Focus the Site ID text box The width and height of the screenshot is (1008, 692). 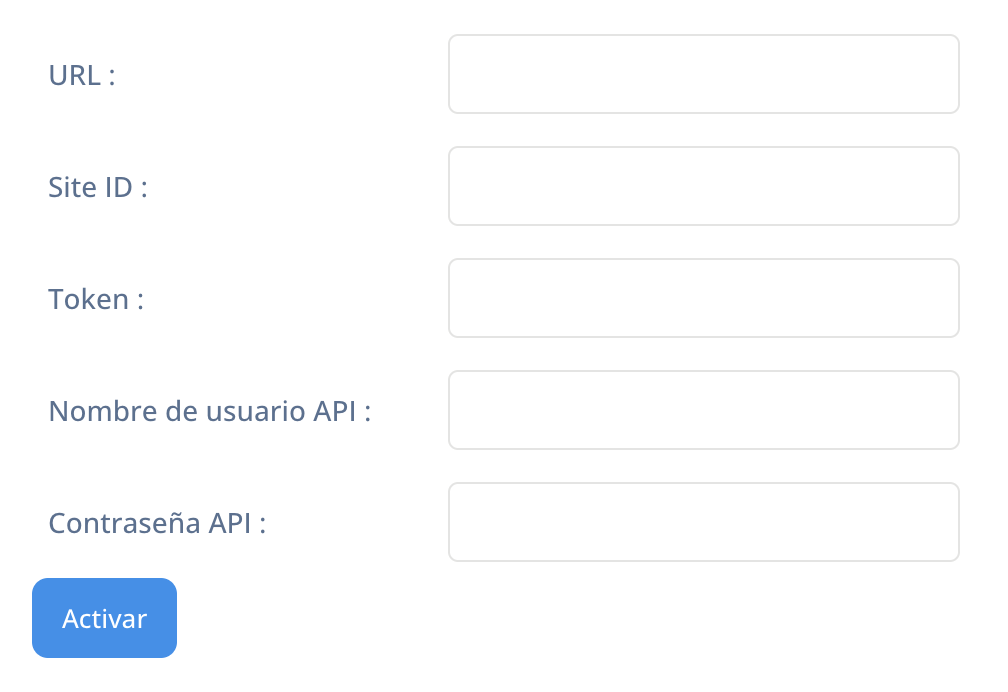704,186
